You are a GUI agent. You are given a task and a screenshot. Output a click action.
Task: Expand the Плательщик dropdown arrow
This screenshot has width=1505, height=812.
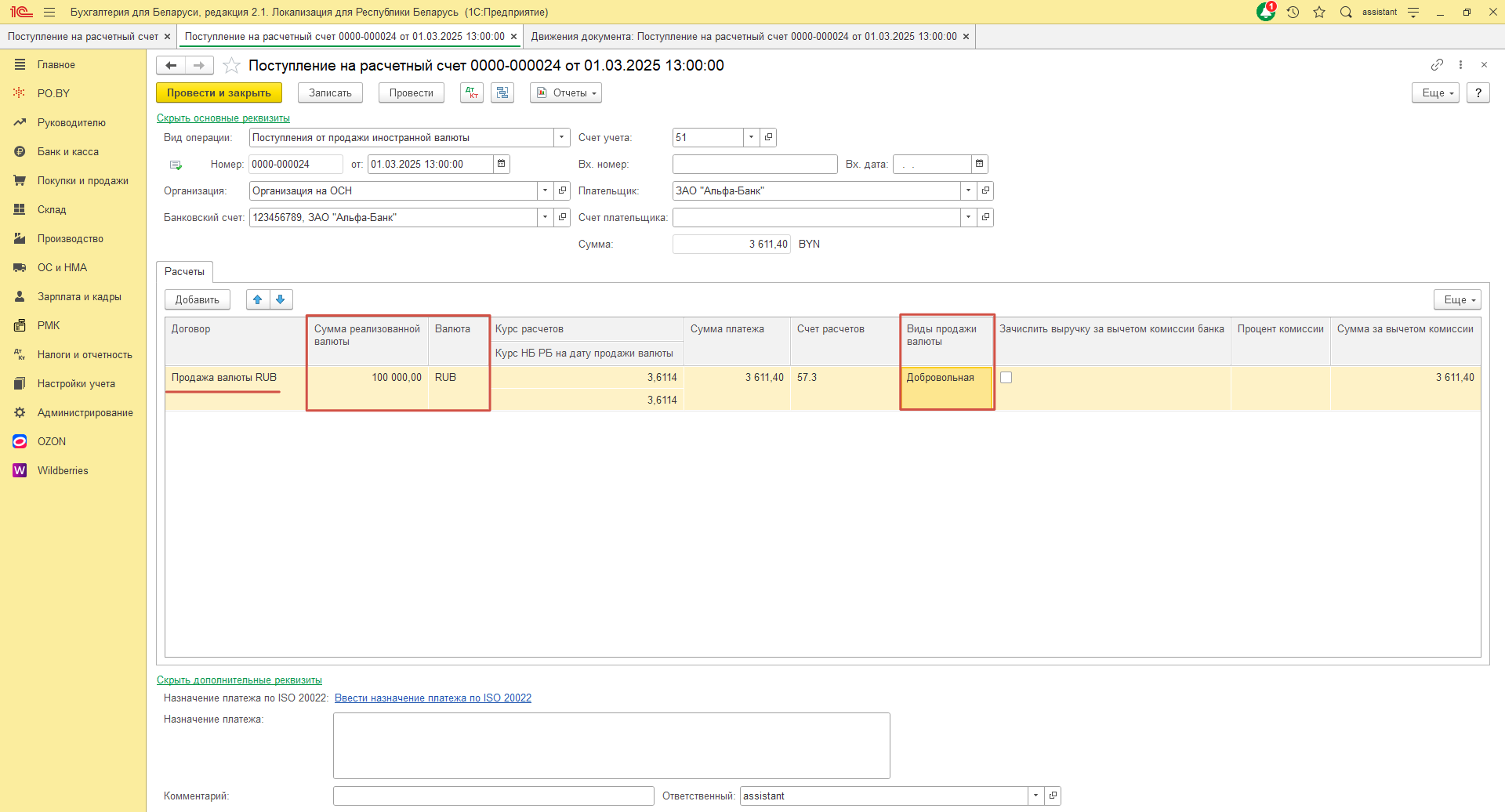coord(969,190)
